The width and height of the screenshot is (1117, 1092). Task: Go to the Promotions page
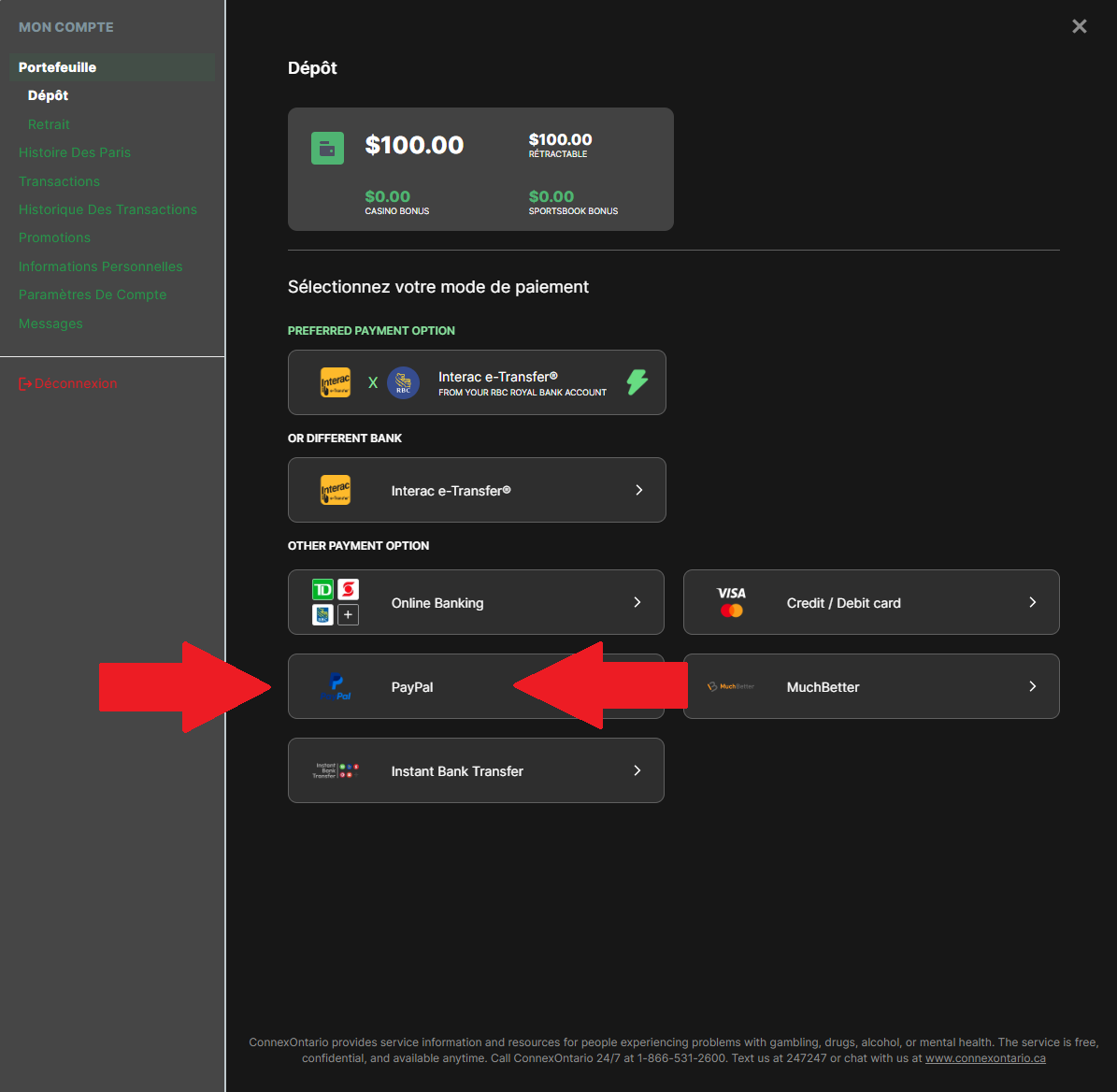pos(54,237)
